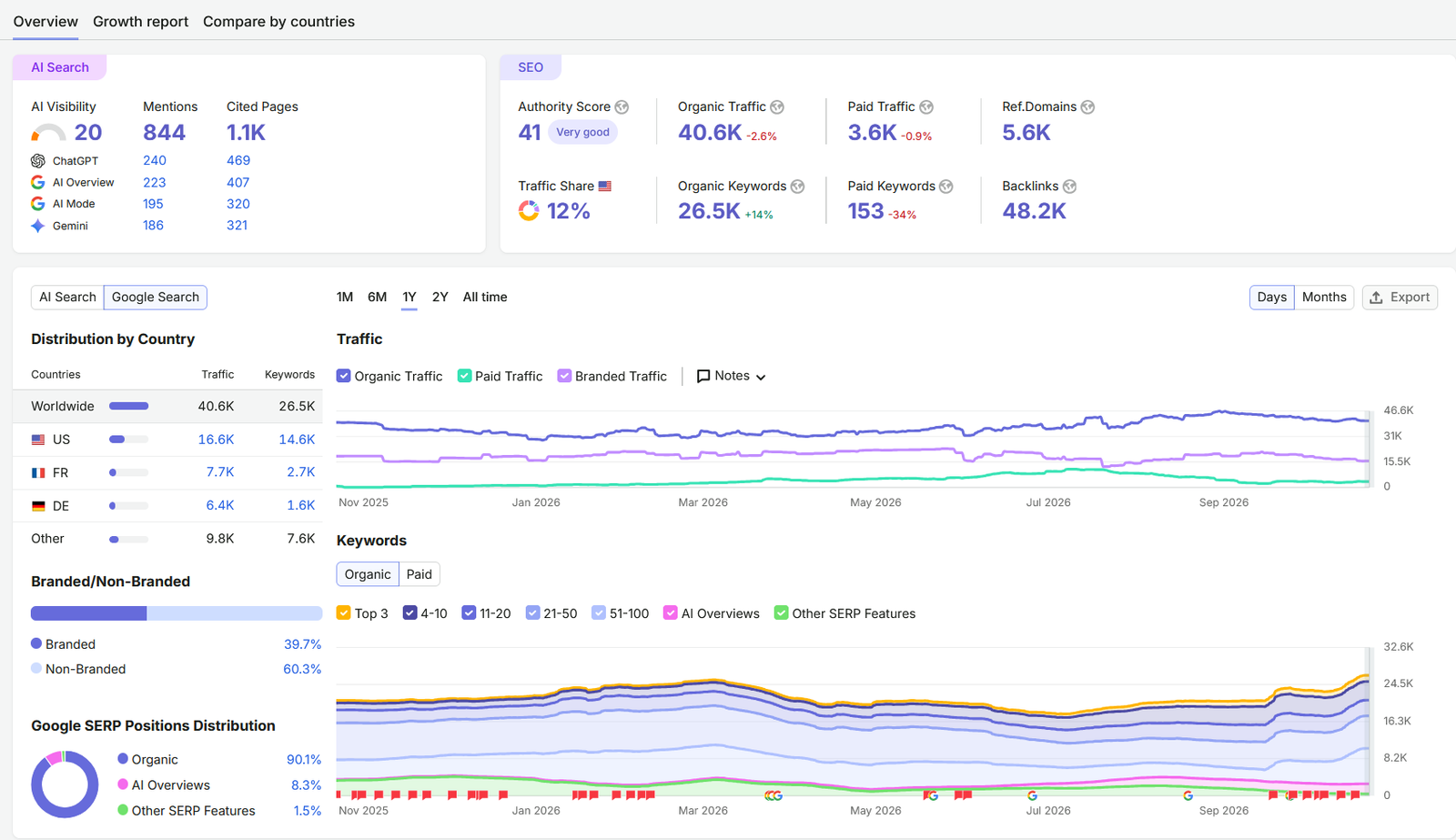Click the DE keywords value 1.6K
Screen dimensions: 1456x840
(x=301, y=505)
